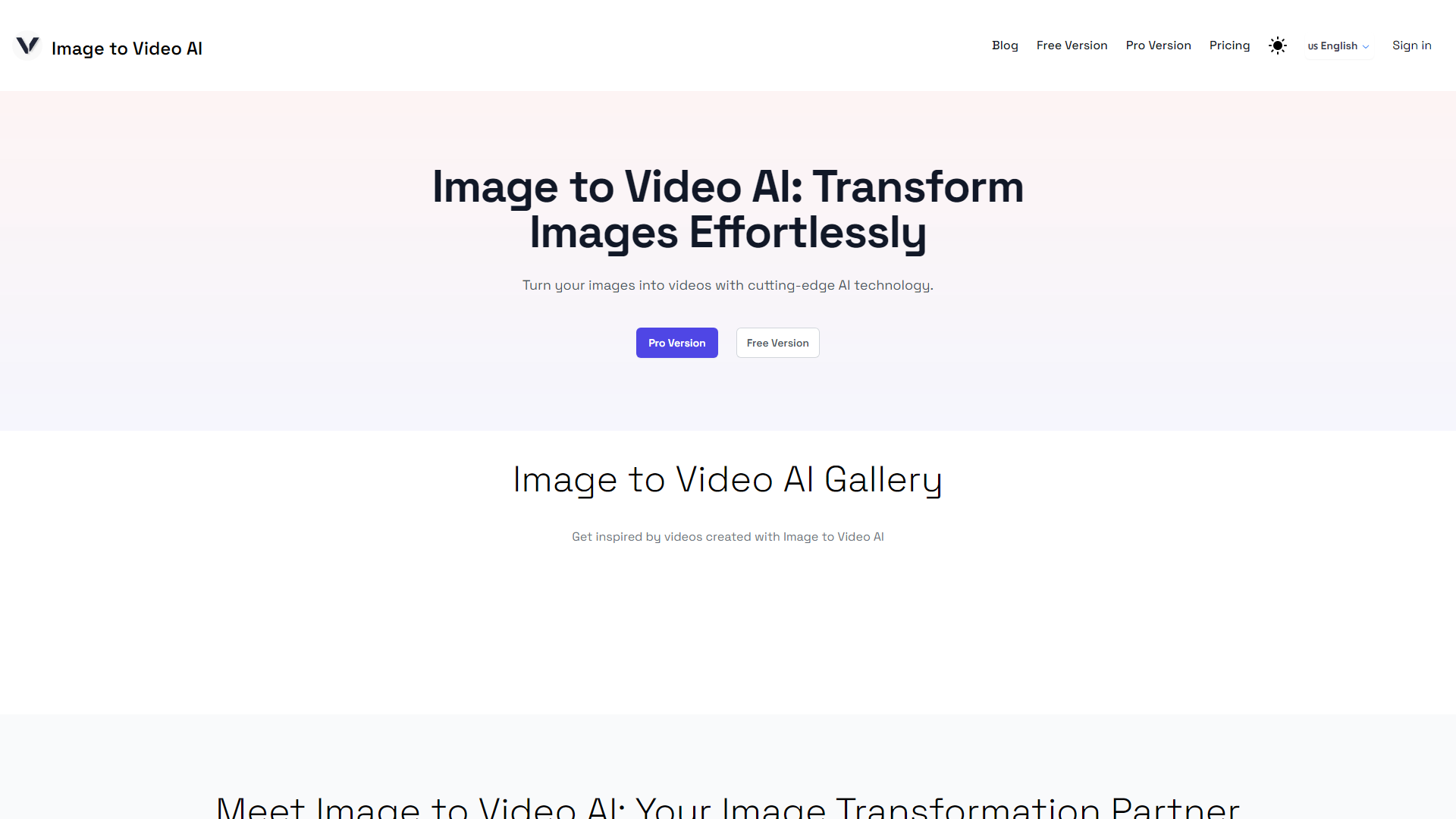Click the Free Version outlined button
Viewport: 1456px width, 819px height.
(x=778, y=342)
